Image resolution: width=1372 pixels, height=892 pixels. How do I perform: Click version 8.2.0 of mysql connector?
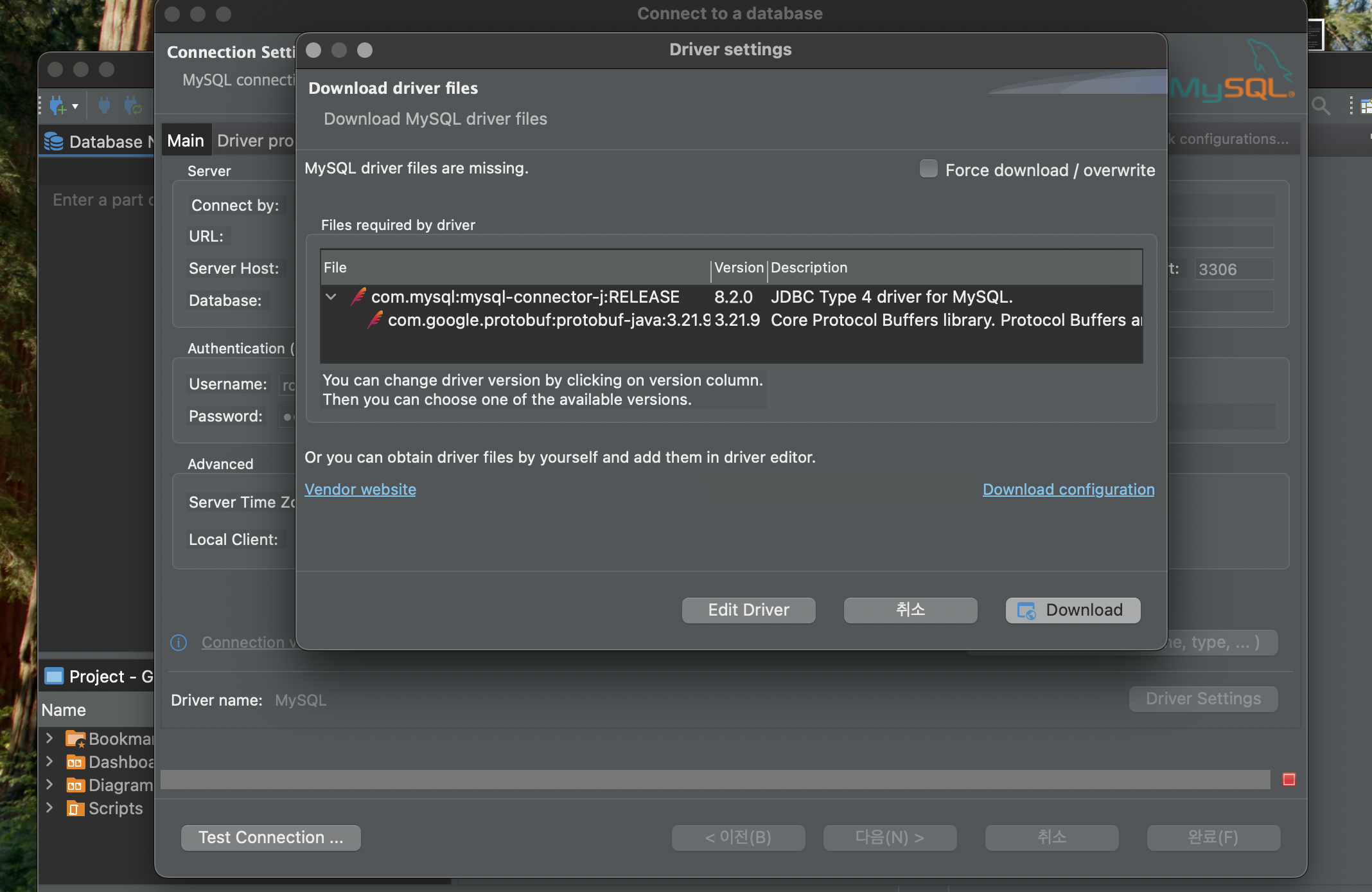(x=734, y=297)
